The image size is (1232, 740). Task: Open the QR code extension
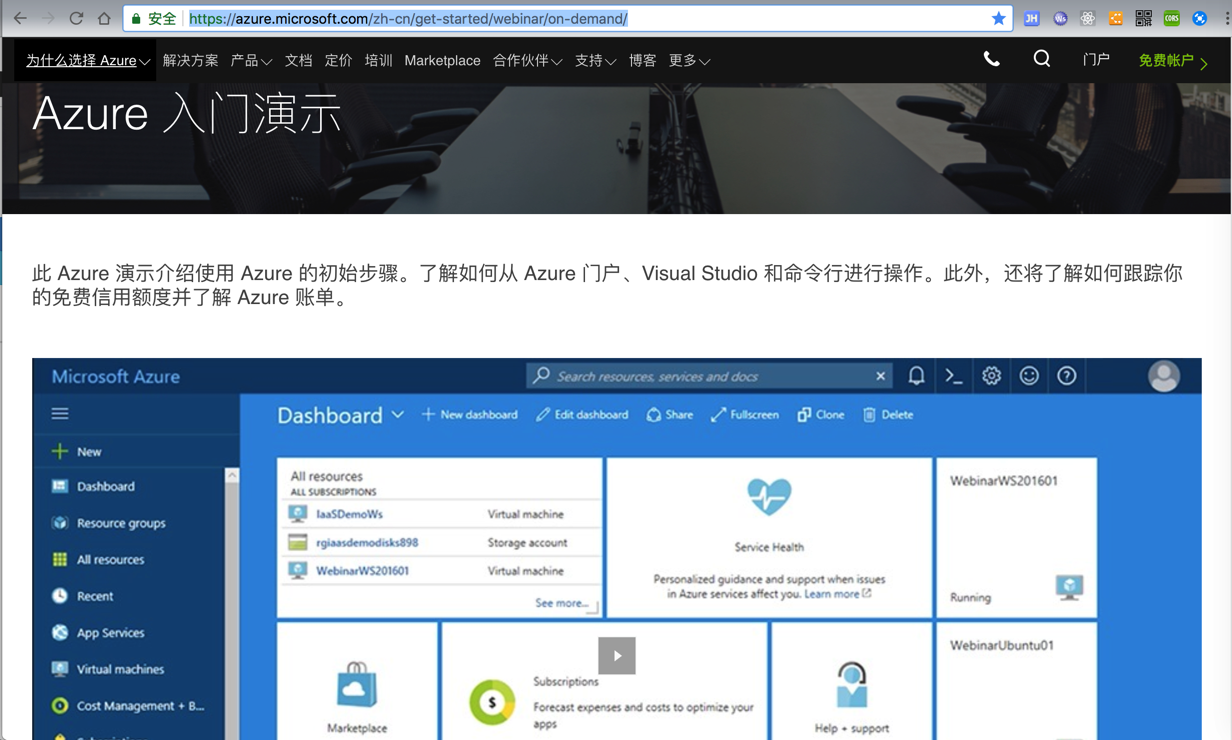tap(1143, 18)
